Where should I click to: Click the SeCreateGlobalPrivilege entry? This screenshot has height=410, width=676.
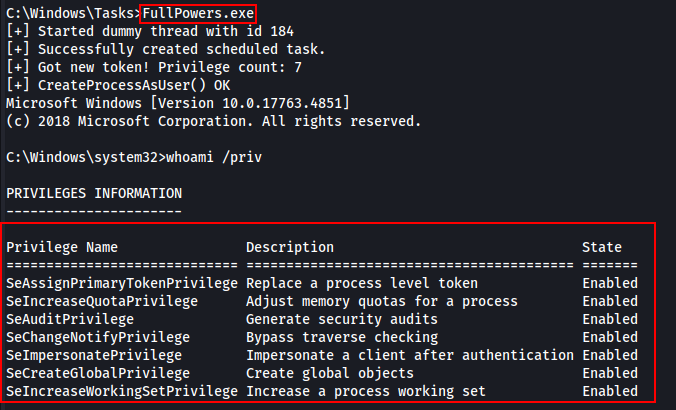click(98, 373)
